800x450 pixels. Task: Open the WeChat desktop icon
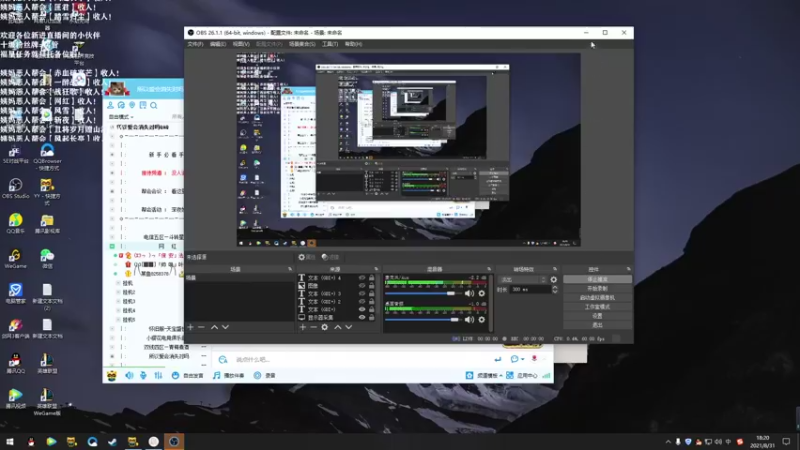(x=47, y=259)
